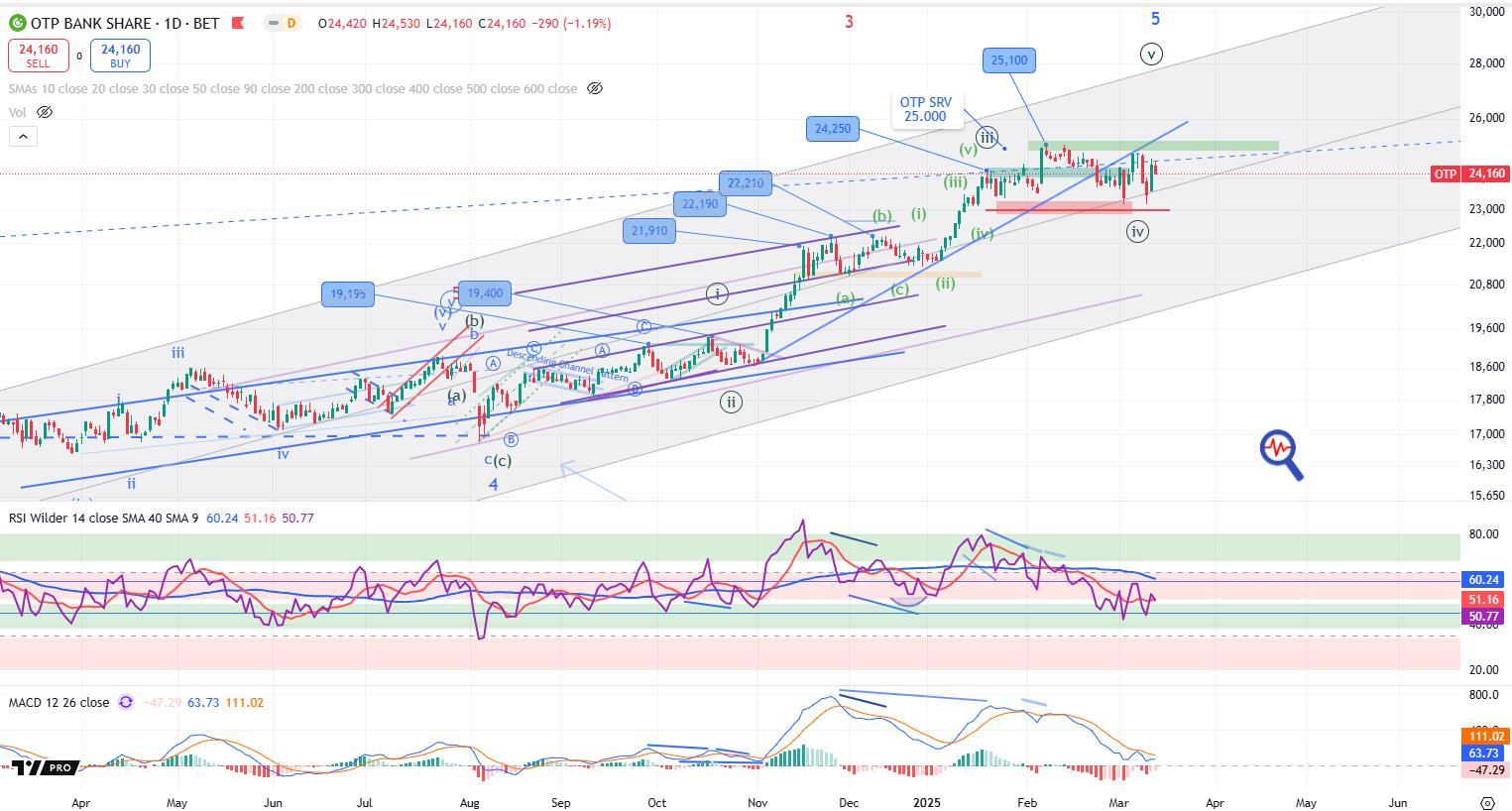This screenshot has width=1512, height=811.
Task: Click 20,800 on the price scale
Action: [x=1487, y=285]
